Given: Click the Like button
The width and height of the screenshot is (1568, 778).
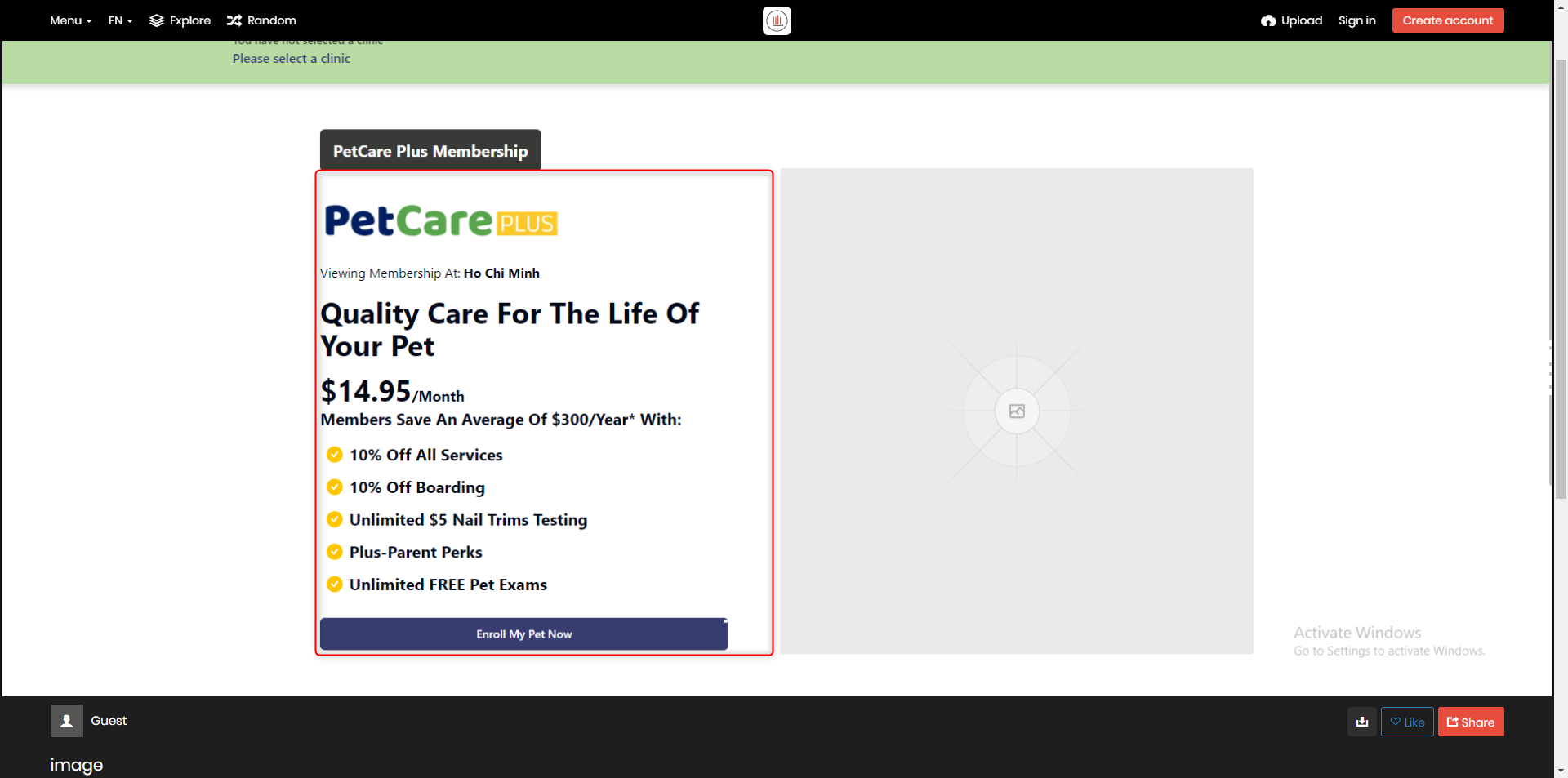Looking at the screenshot, I should (x=1407, y=722).
